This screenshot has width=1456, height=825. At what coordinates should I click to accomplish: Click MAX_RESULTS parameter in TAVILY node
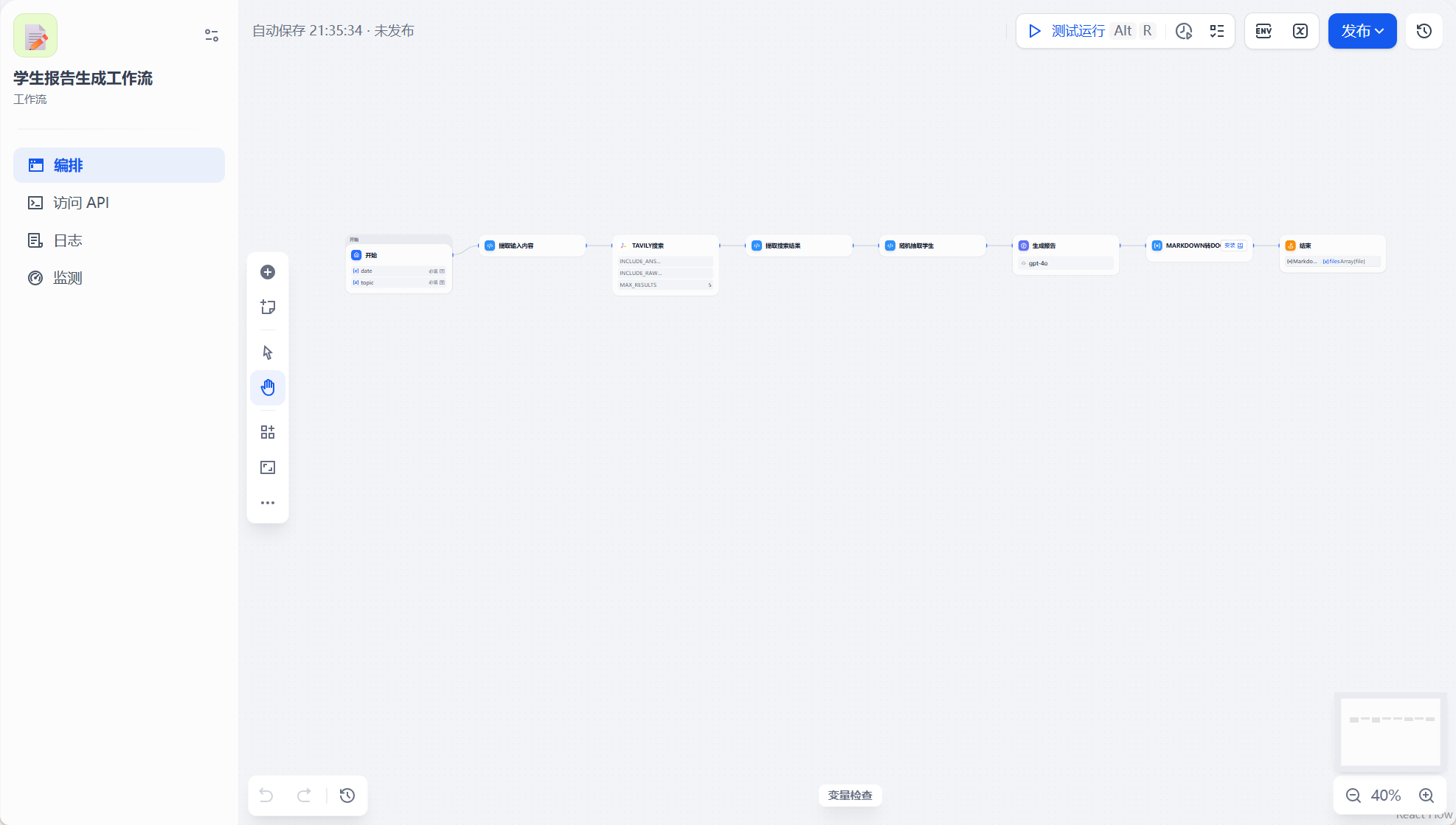click(665, 285)
